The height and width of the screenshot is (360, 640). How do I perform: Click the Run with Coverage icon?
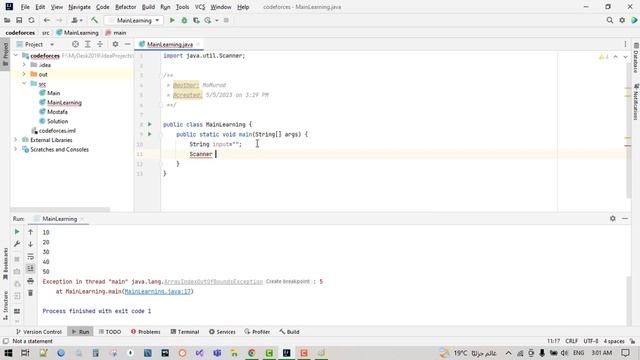point(196,20)
